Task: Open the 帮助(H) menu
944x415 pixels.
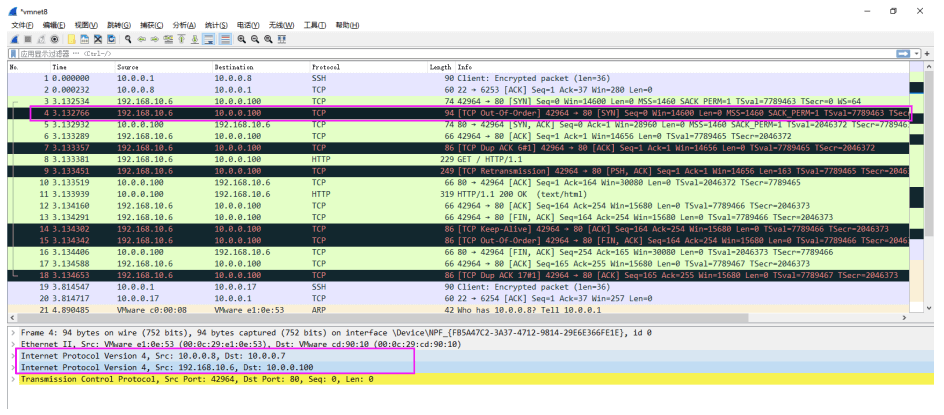Action: tap(347, 25)
